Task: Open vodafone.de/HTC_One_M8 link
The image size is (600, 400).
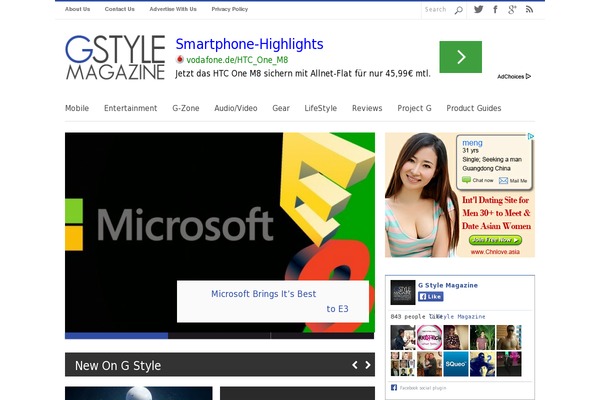Action: tap(237, 60)
